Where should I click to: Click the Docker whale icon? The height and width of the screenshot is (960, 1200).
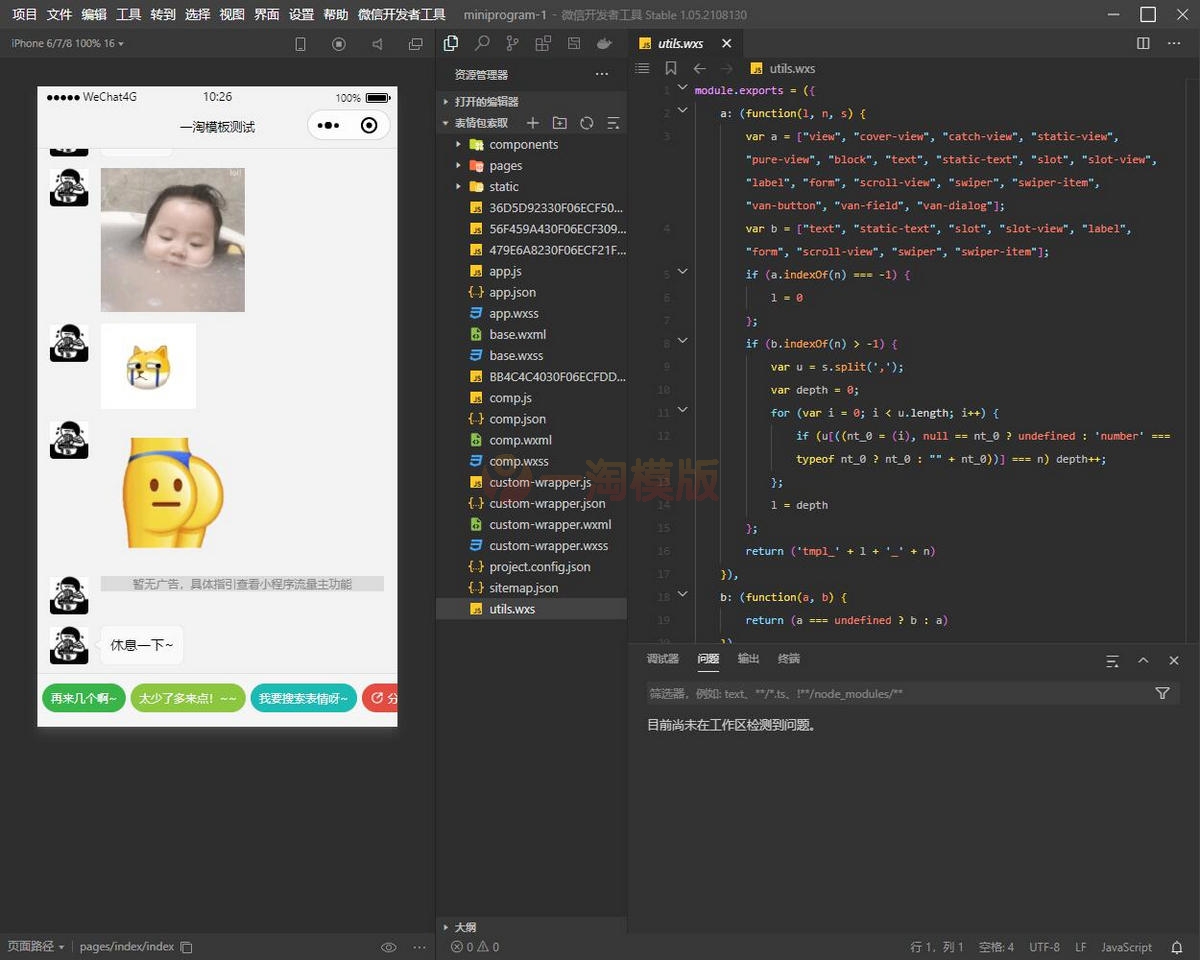pos(603,44)
